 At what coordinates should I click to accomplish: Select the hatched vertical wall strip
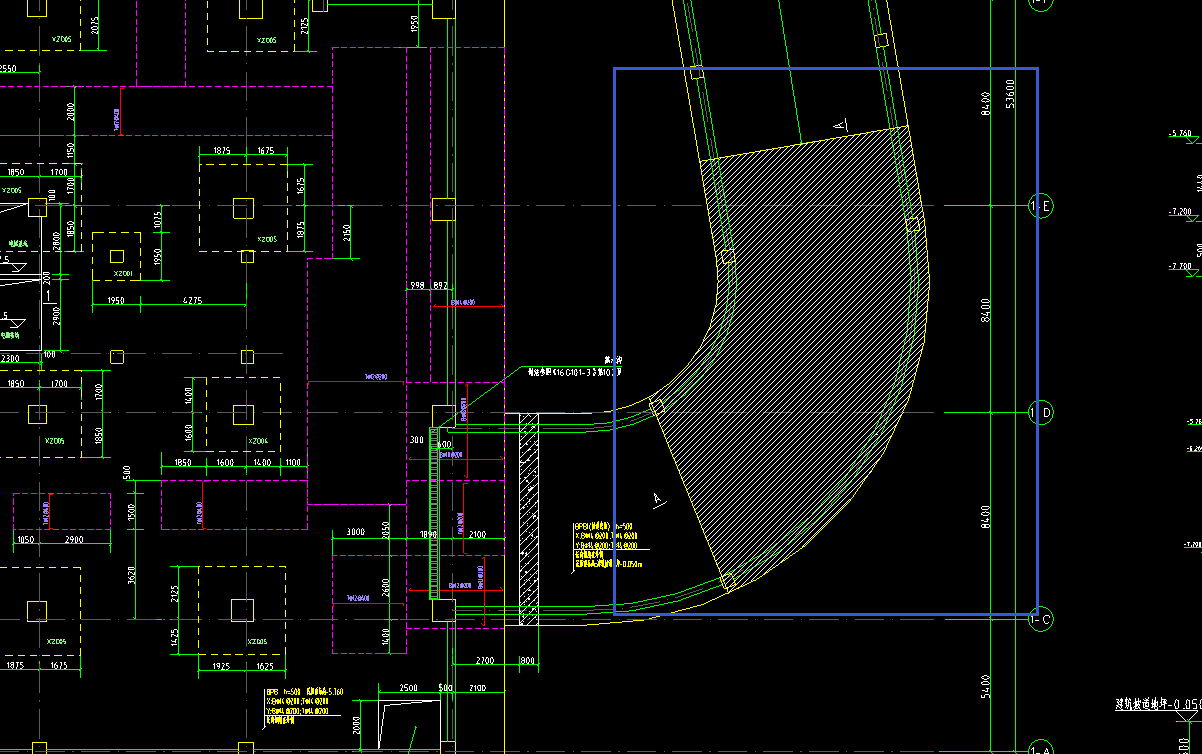point(529,519)
